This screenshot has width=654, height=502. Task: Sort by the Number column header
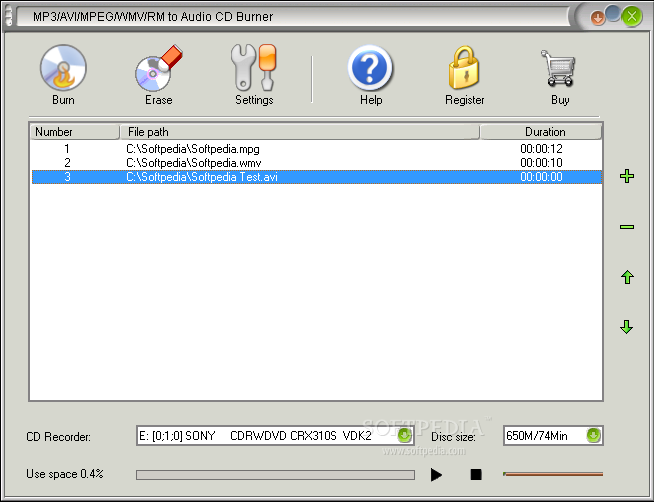[75, 132]
